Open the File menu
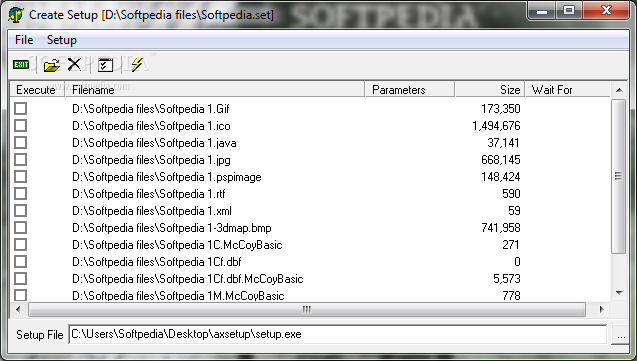The width and height of the screenshot is (637, 361). click(24, 40)
